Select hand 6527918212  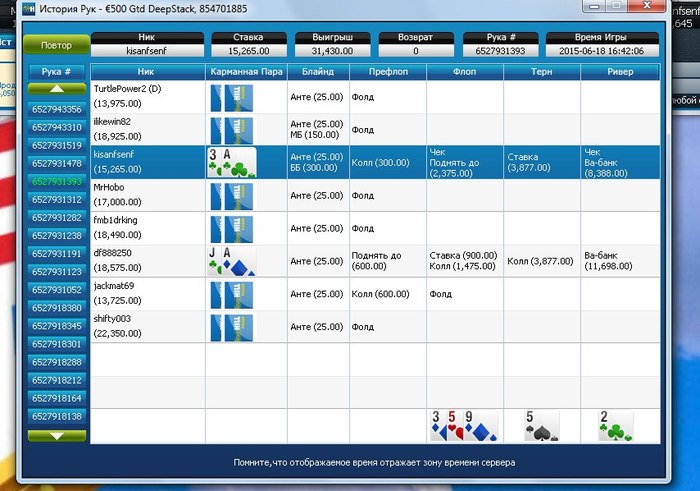pos(57,380)
